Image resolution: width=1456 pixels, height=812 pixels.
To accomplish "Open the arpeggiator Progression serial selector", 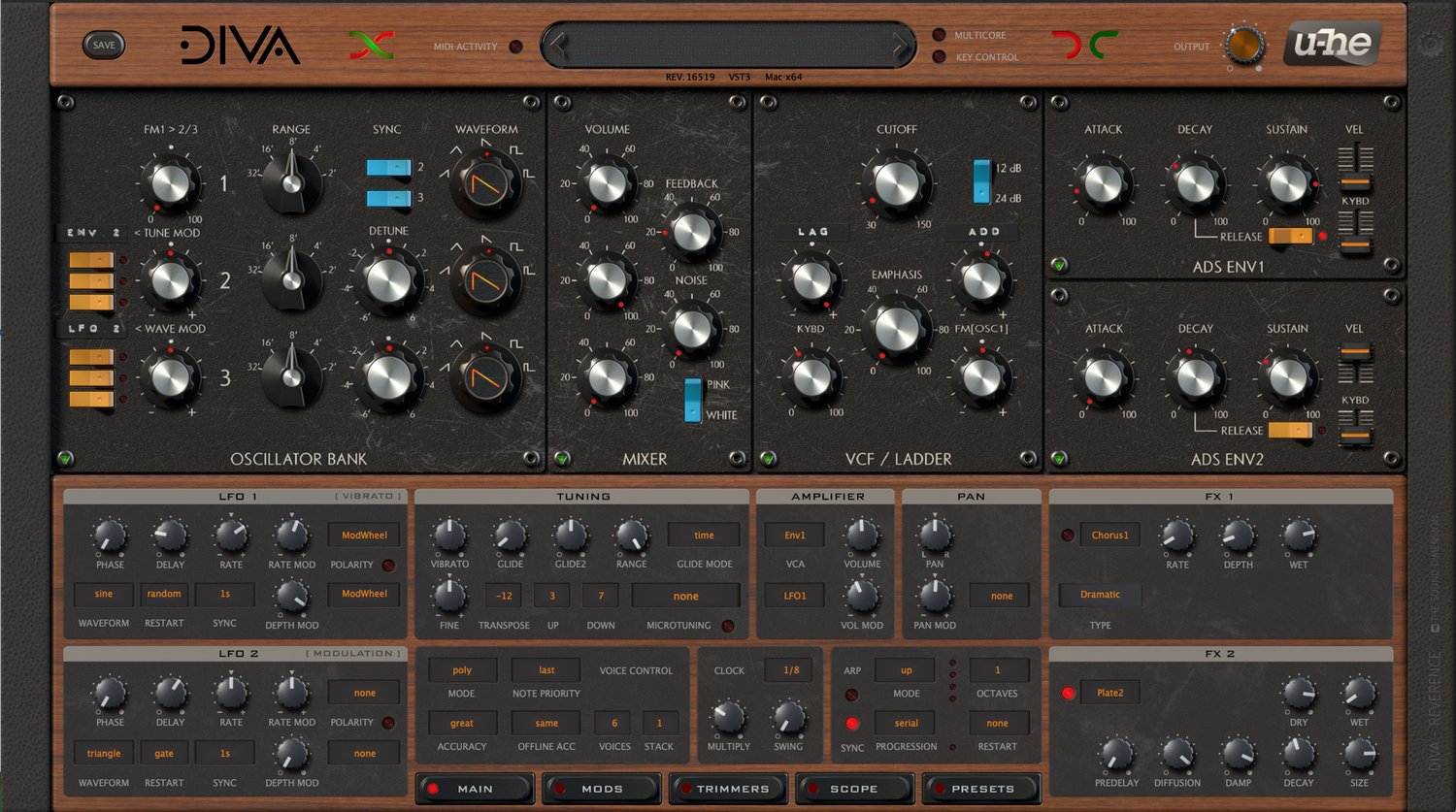I will click(x=906, y=723).
